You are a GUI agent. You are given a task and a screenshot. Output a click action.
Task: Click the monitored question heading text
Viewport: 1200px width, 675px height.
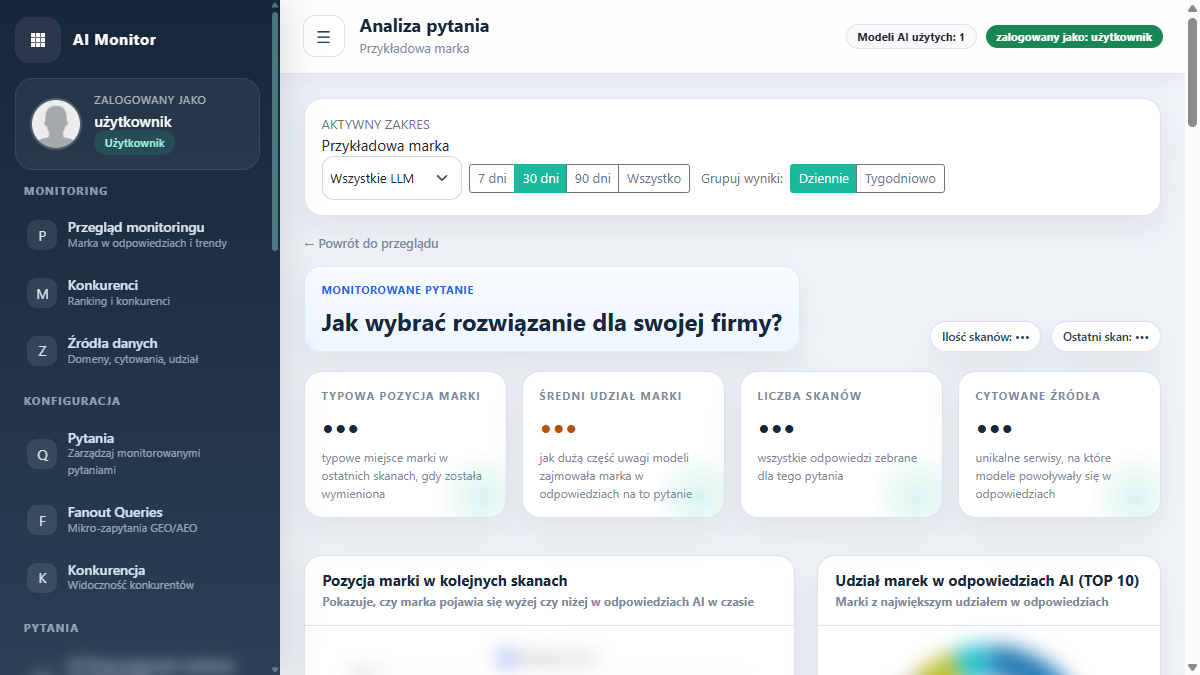552,323
